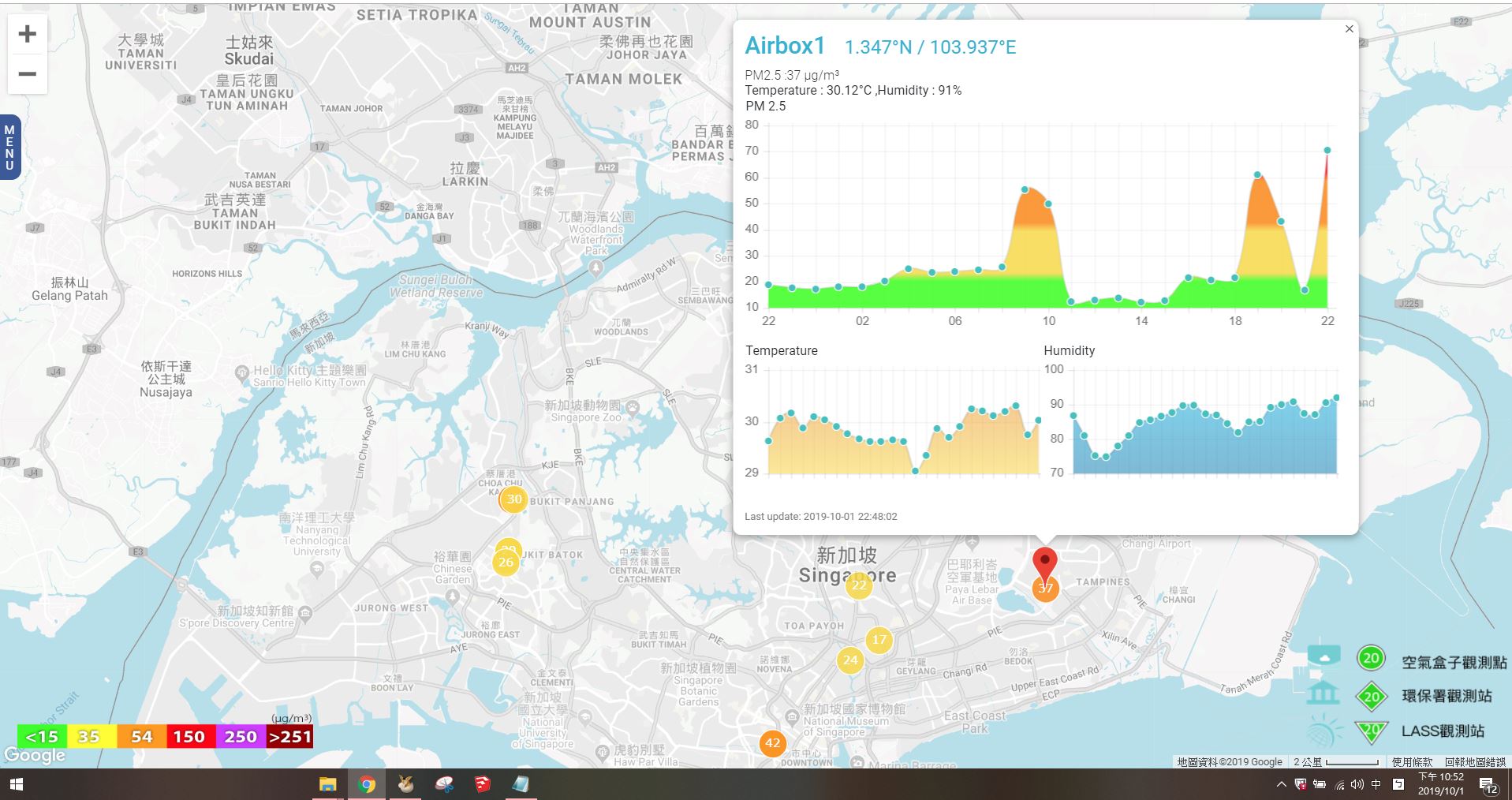Image resolution: width=1512 pixels, height=800 pixels.
Task: Click the green circle AirBox station legend icon
Action: point(1372,659)
